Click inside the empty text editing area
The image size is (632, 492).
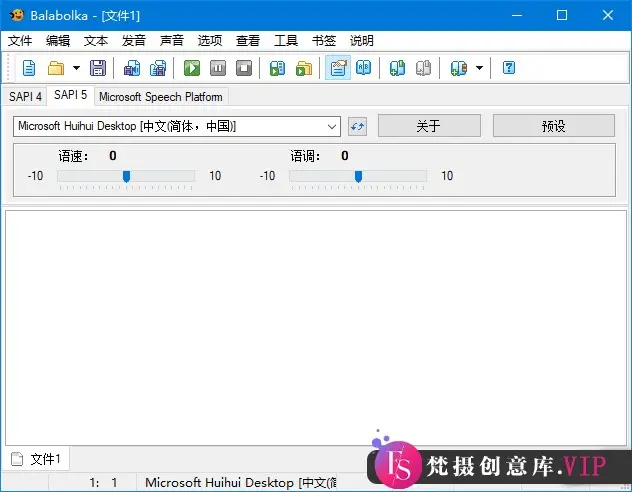pos(316,327)
